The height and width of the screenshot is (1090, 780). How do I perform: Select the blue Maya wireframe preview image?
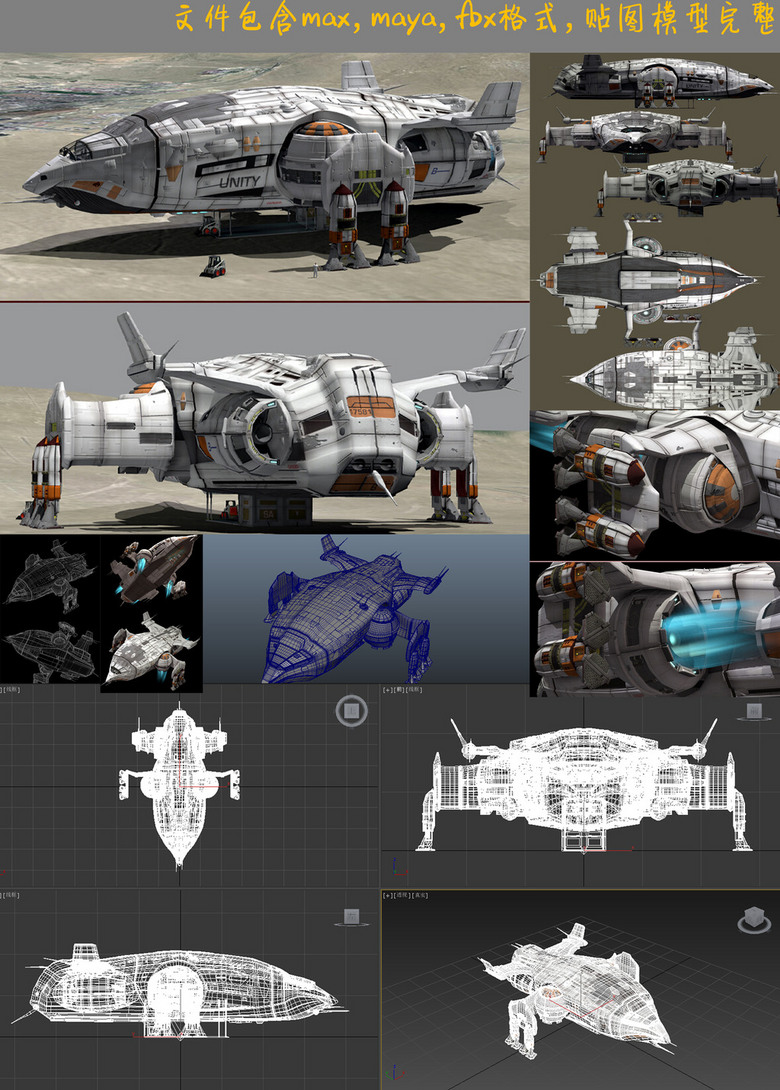[365, 608]
